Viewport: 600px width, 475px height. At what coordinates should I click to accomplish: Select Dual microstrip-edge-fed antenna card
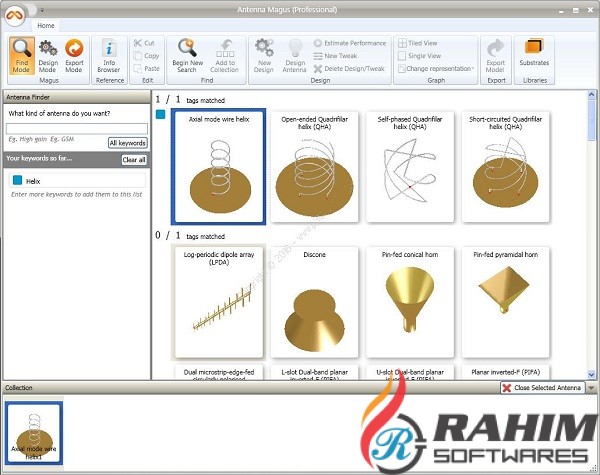pos(218,372)
